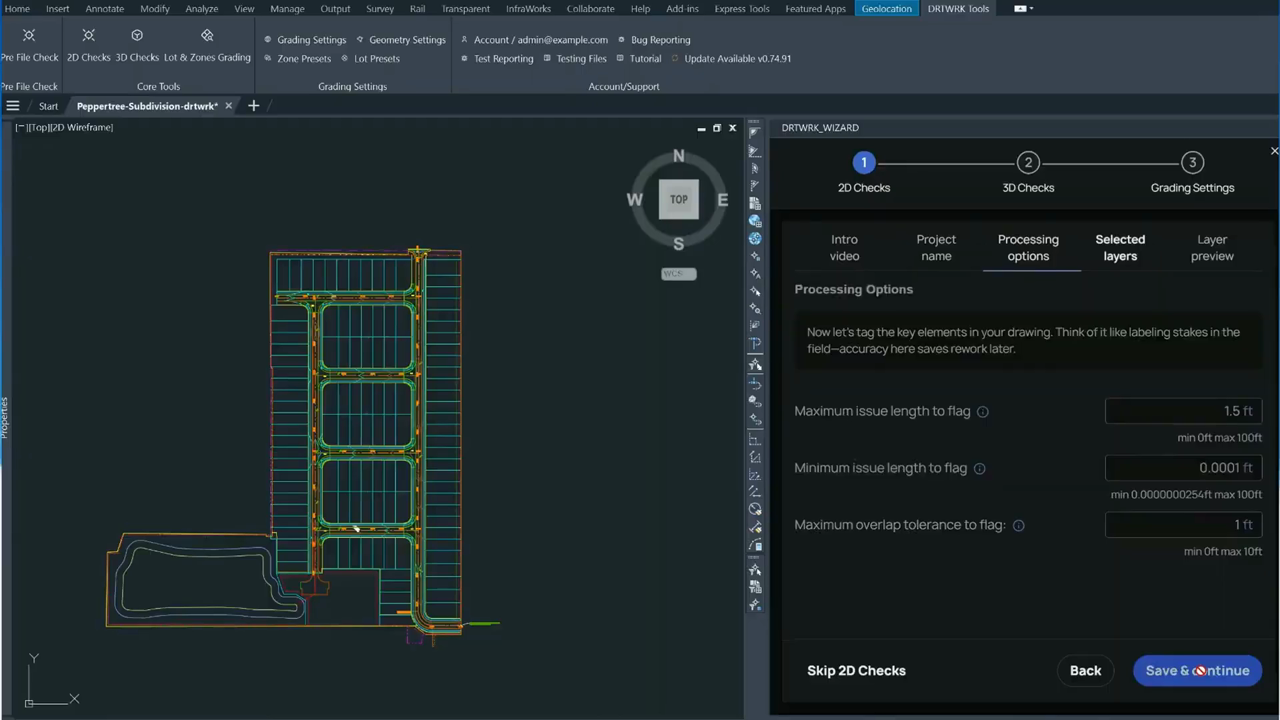Show info for Maximum overlap tolerance
The height and width of the screenshot is (720, 1280).
pyautogui.click(x=1019, y=526)
